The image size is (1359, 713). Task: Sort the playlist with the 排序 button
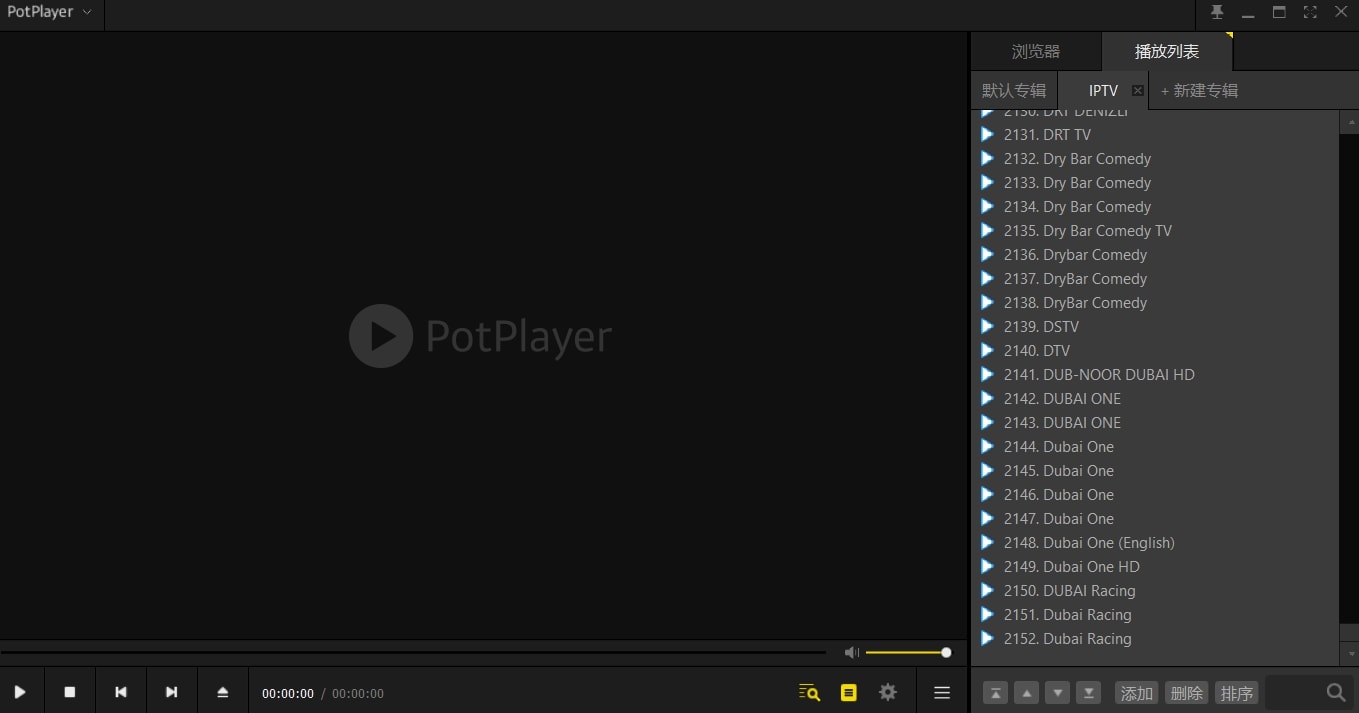pyautogui.click(x=1237, y=692)
